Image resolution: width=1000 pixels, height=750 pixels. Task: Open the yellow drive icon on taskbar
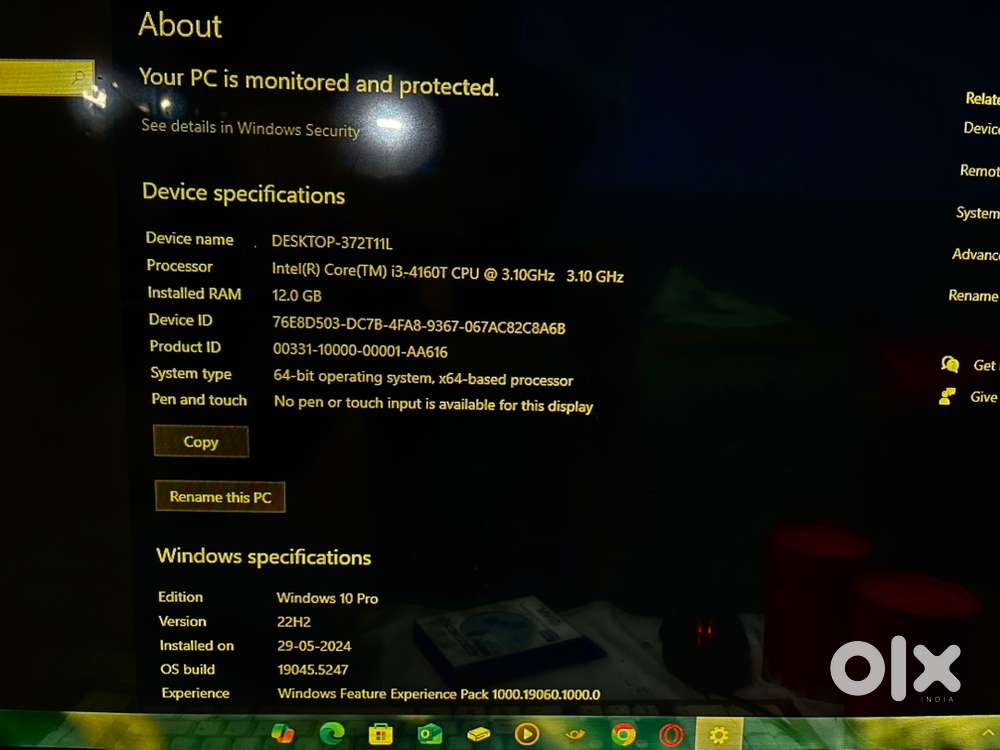coord(478,735)
